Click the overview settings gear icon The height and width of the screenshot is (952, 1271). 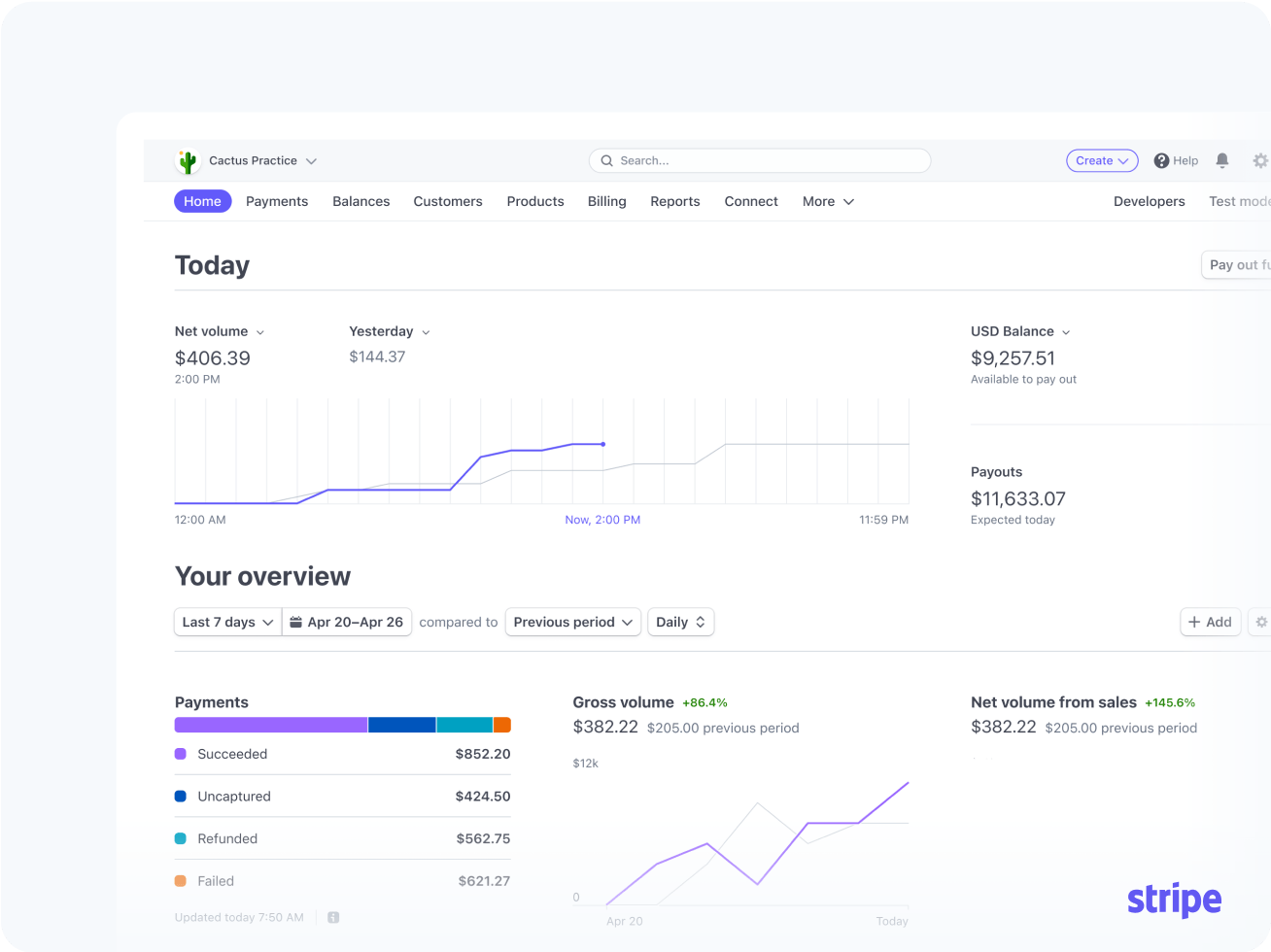coord(1261,622)
